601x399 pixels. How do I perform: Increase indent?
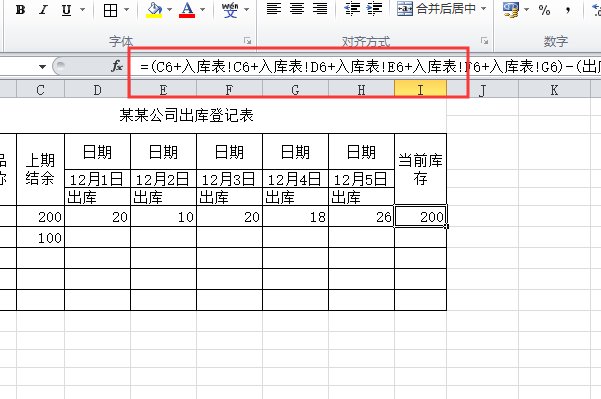coord(374,8)
